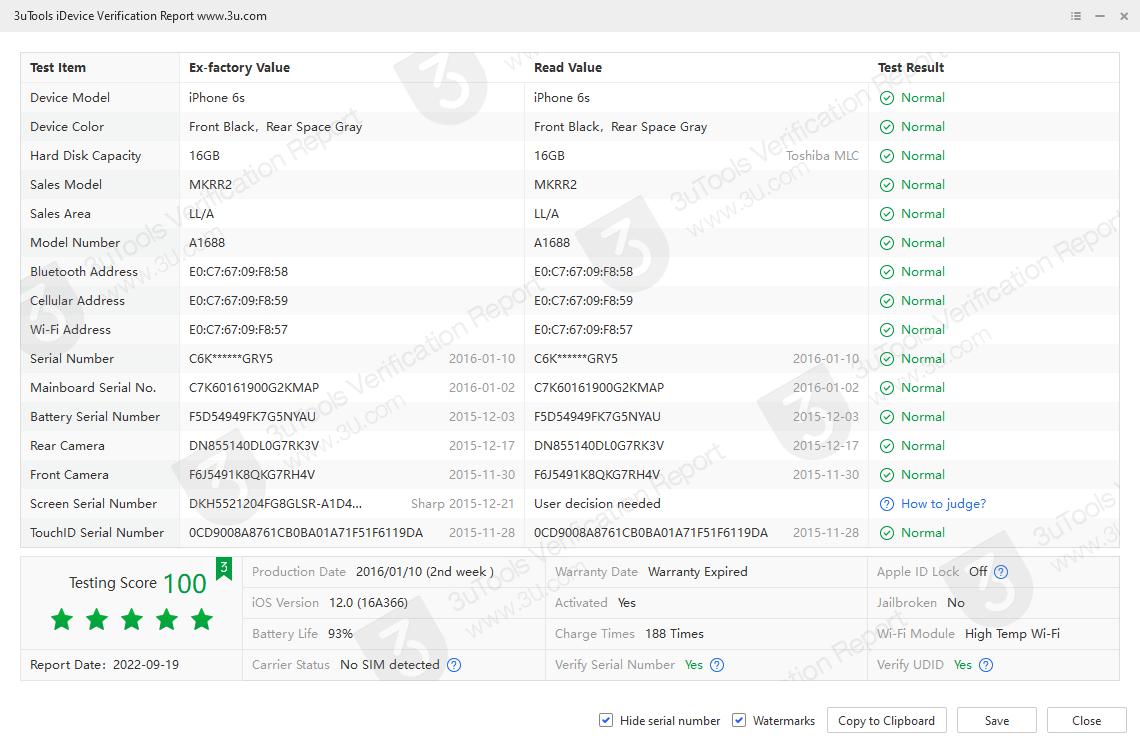Click the Carrier Status help question icon
The width and height of the screenshot is (1140, 749).
(x=454, y=665)
